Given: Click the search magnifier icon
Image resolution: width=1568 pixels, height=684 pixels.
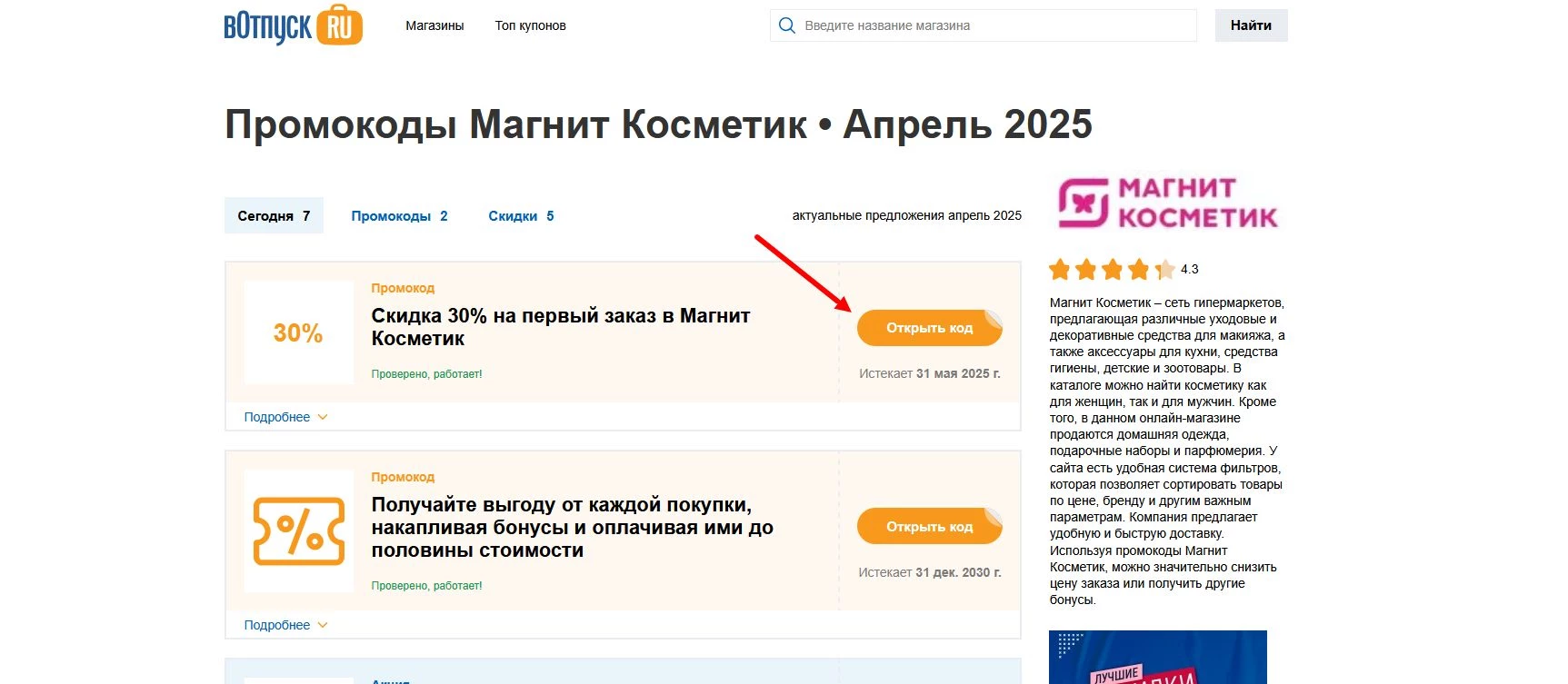Looking at the screenshot, I should [787, 25].
